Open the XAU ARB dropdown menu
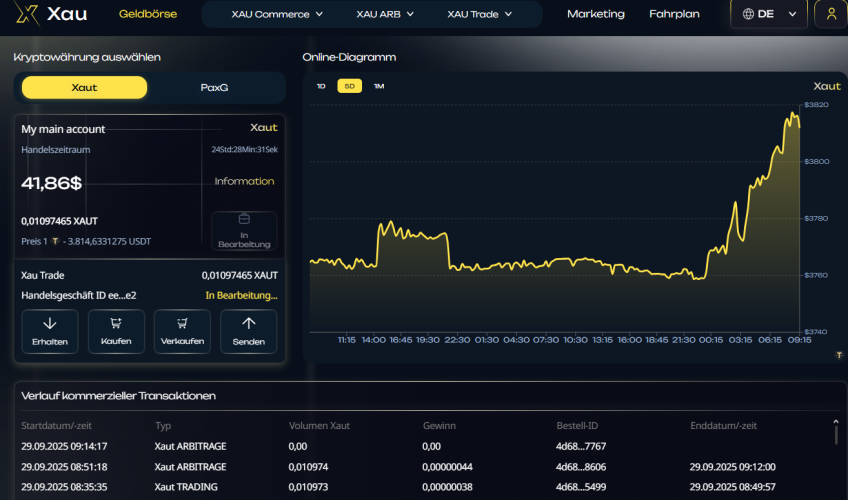The image size is (848, 500). pos(385,14)
